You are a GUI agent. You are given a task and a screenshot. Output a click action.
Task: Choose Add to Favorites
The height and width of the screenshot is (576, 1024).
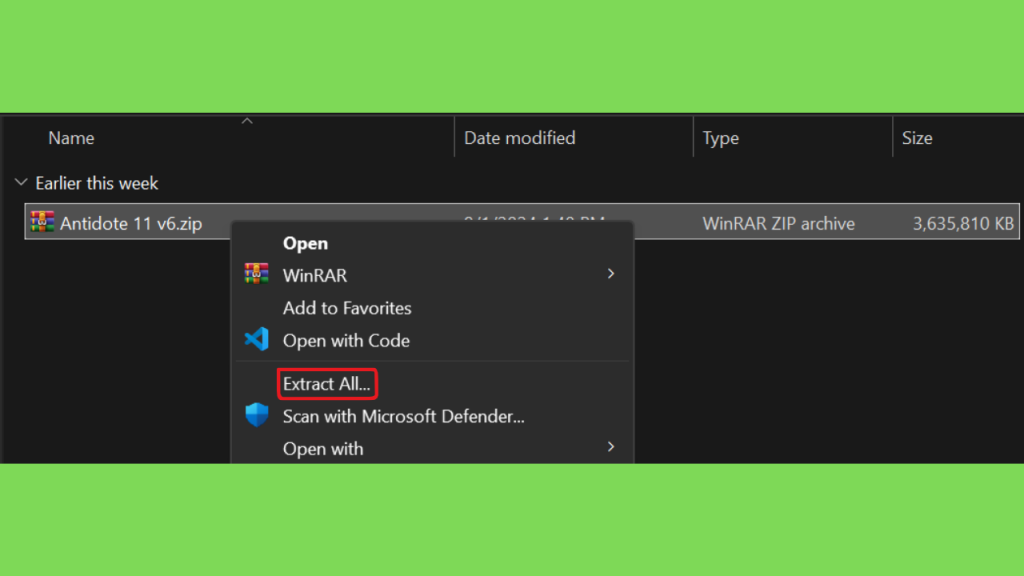coord(347,308)
